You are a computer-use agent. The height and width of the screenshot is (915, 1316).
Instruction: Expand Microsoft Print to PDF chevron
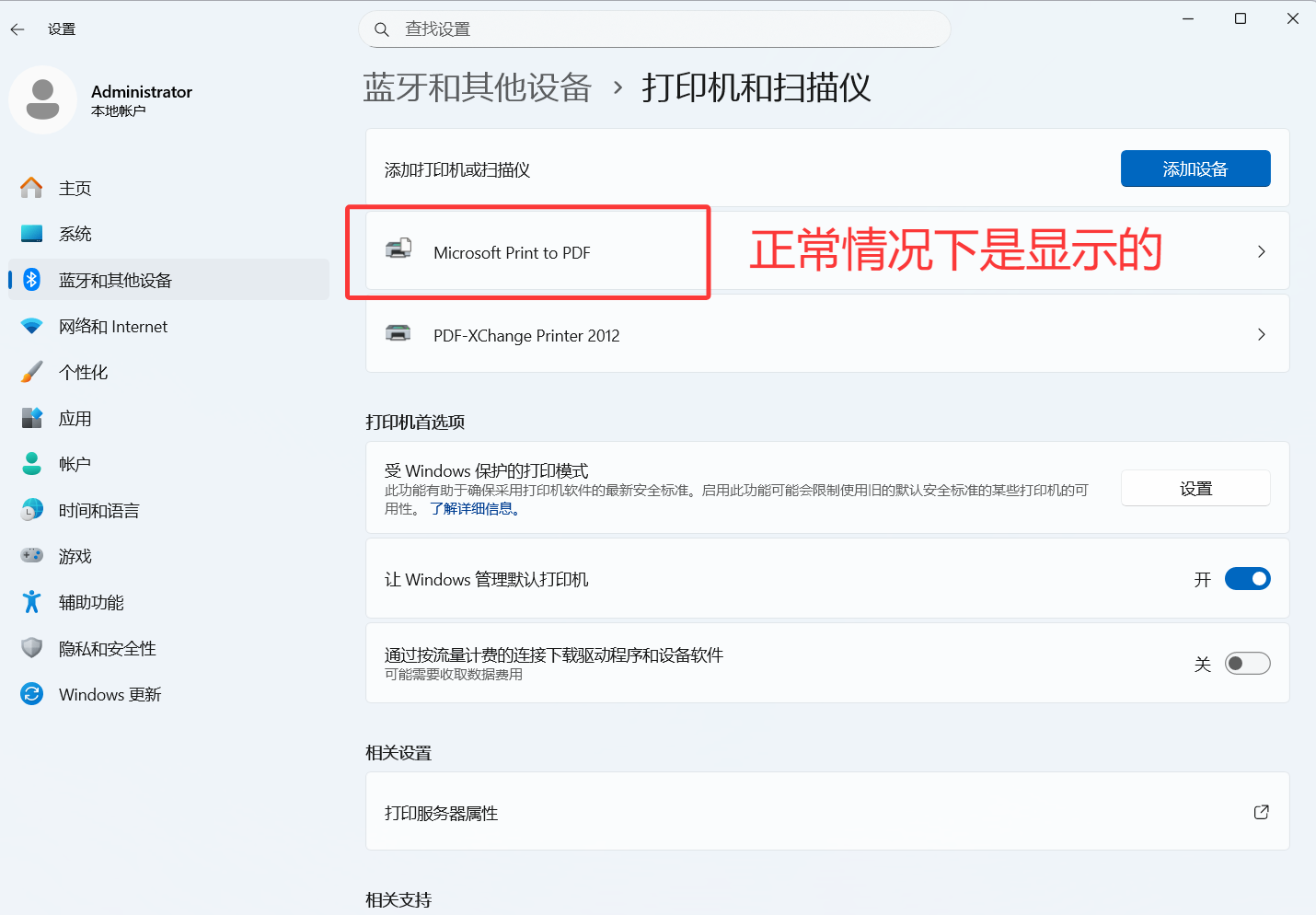1262,251
